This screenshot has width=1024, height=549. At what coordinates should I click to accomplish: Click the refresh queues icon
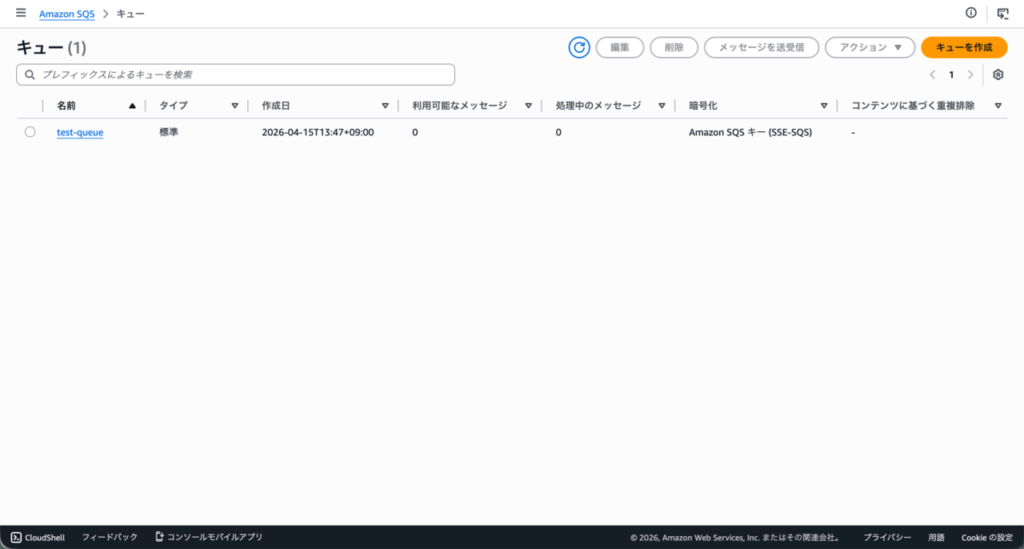point(579,47)
